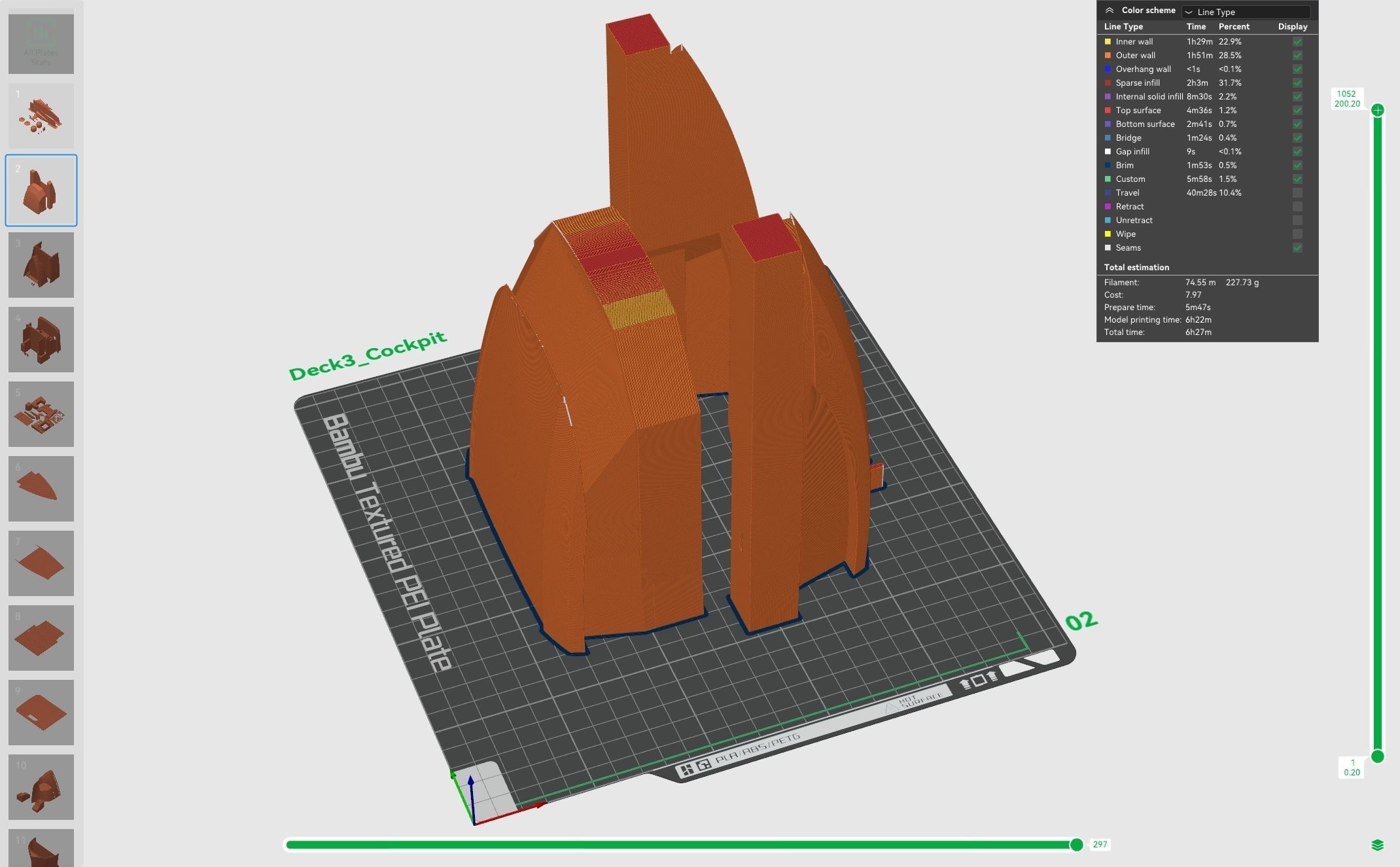Click the Deck3_Cockpit plate name label
Screen dimensions: 1400x867
(368, 355)
